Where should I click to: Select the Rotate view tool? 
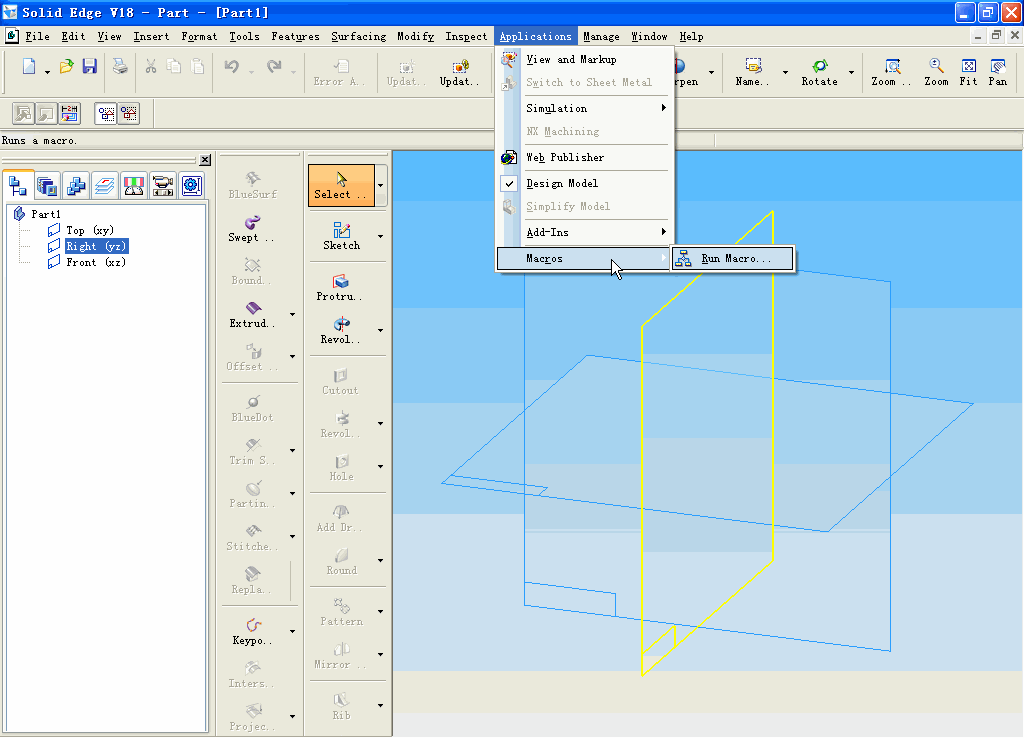tap(820, 72)
